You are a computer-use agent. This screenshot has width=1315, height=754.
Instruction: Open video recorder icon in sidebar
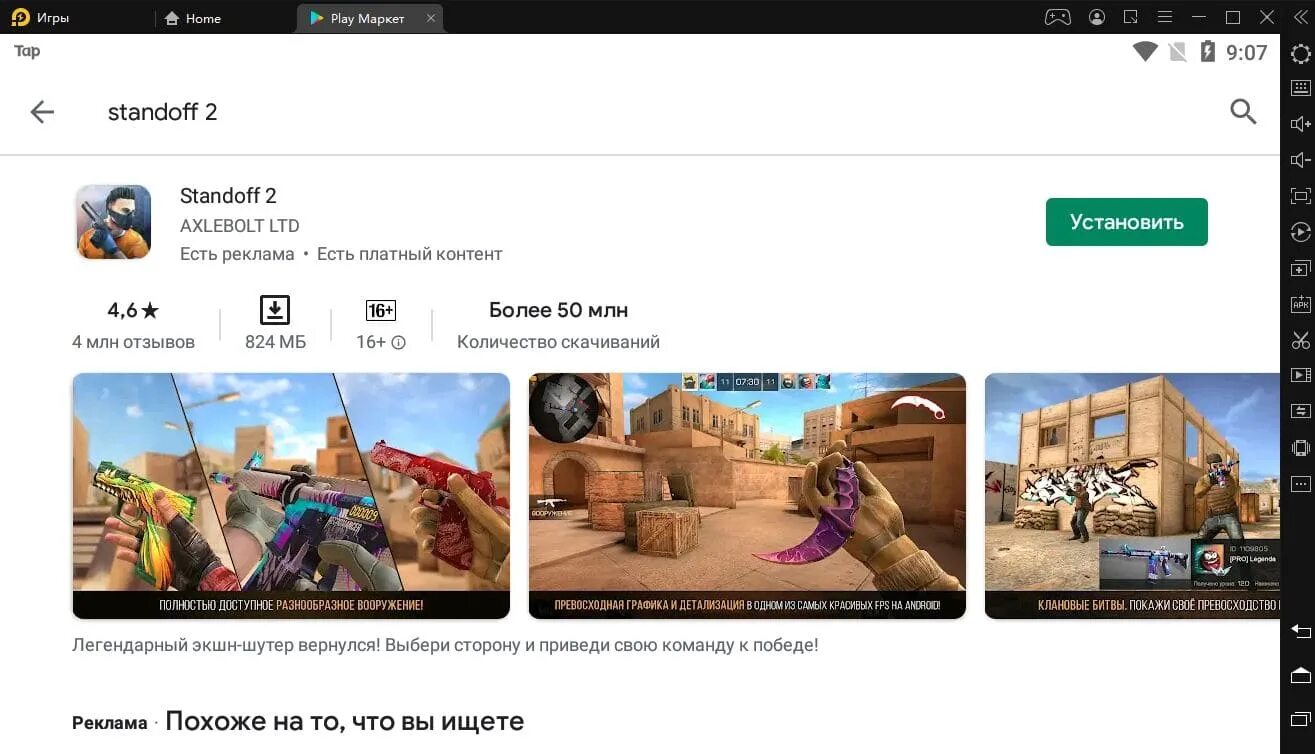(x=1300, y=375)
